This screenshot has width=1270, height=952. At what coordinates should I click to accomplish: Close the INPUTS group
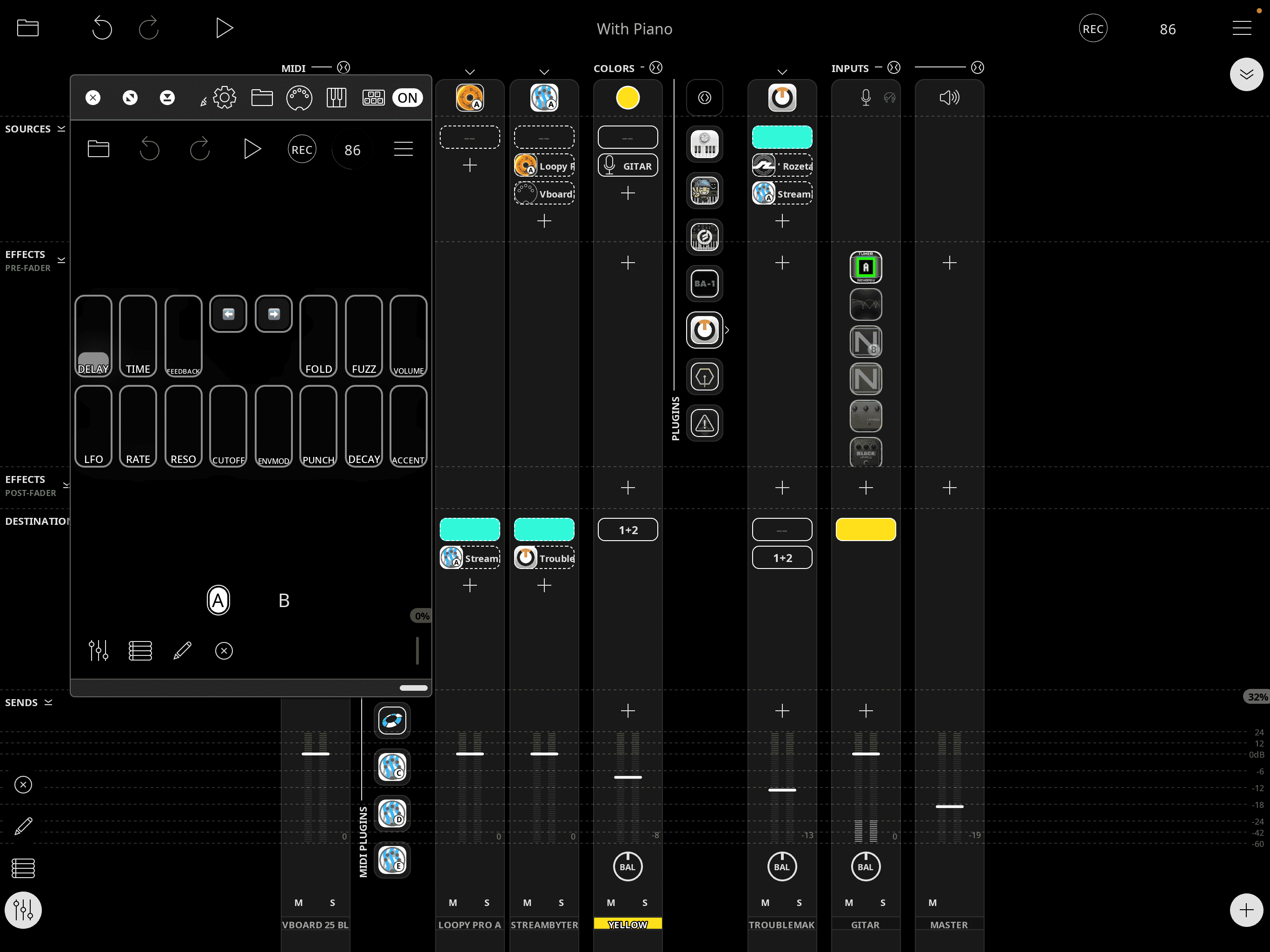coord(893,68)
